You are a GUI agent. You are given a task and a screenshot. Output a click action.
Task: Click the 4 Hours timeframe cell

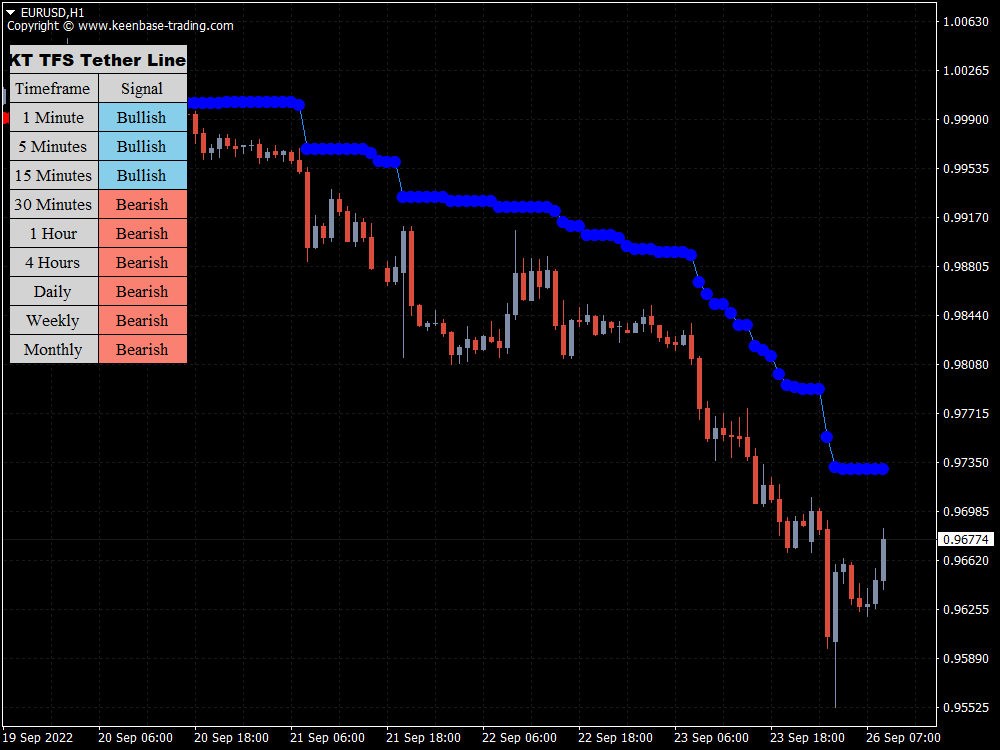coord(54,263)
